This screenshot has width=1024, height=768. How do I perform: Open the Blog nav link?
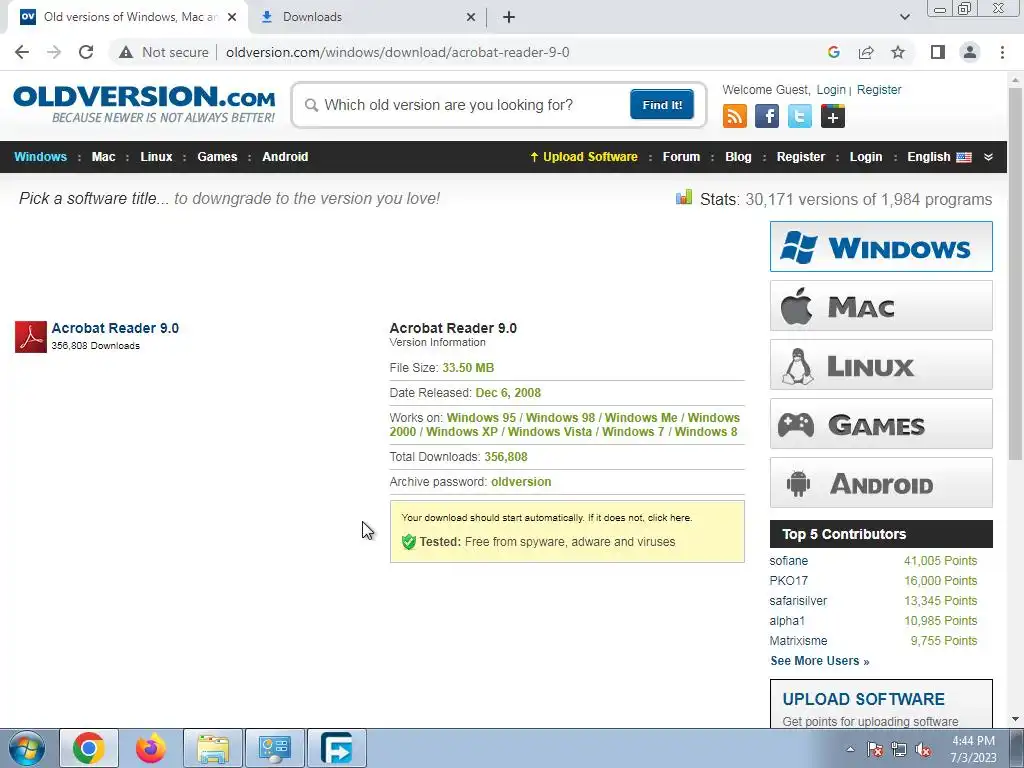click(x=738, y=157)
